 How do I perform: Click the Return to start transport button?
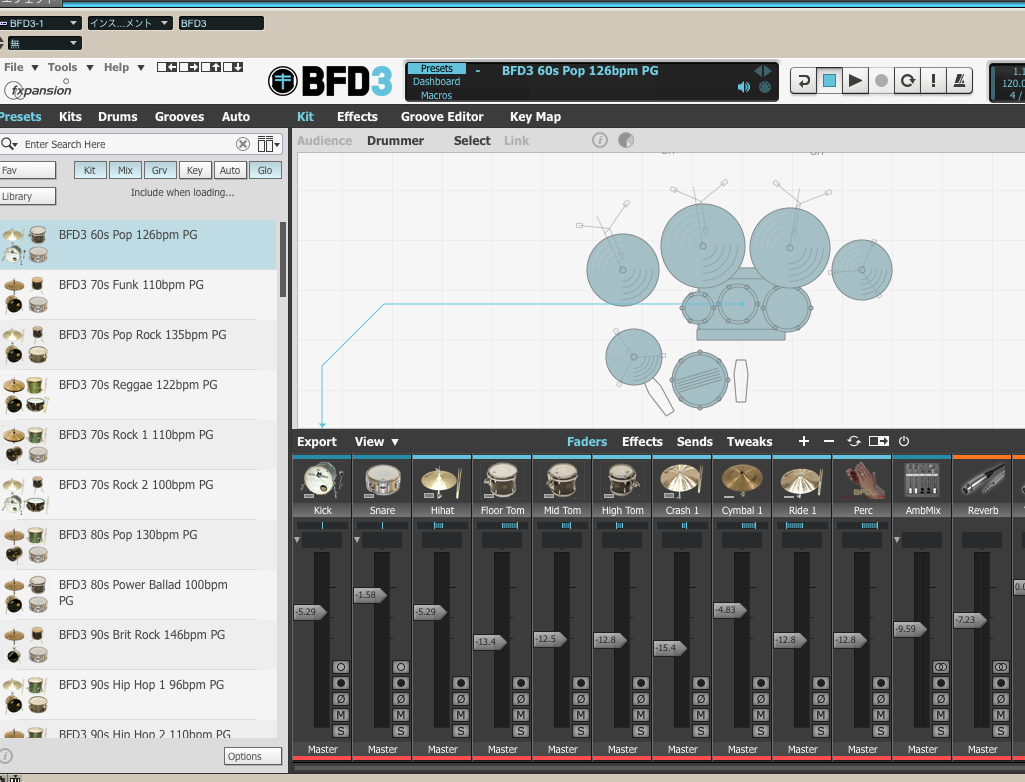(803, 81)
